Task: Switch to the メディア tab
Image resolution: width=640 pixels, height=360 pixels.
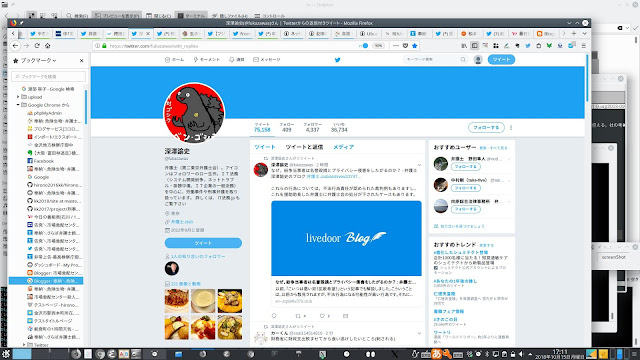Action: (x=344, y=147)
